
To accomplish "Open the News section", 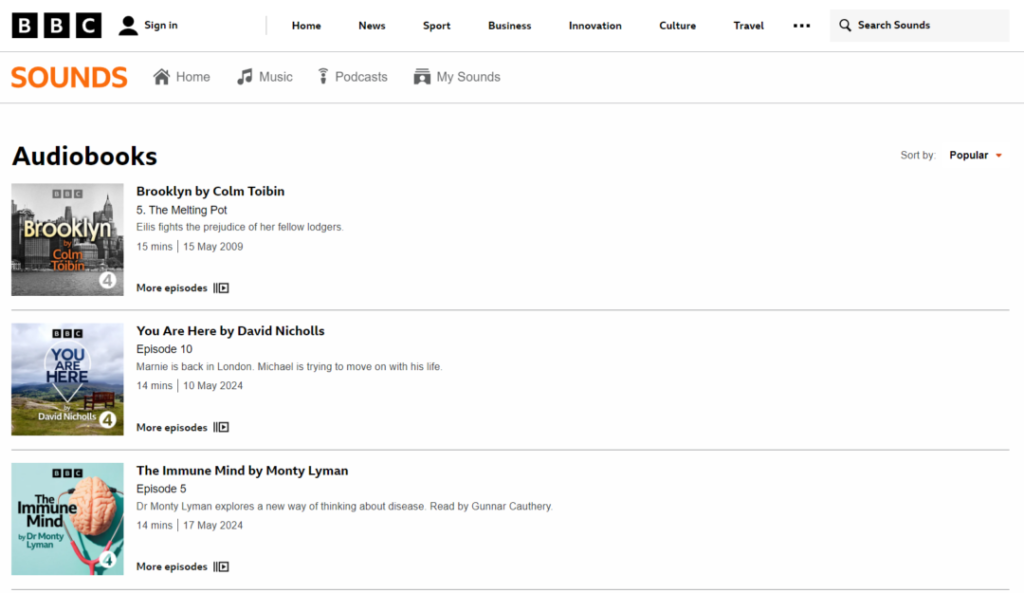I will tap(372, 25).
